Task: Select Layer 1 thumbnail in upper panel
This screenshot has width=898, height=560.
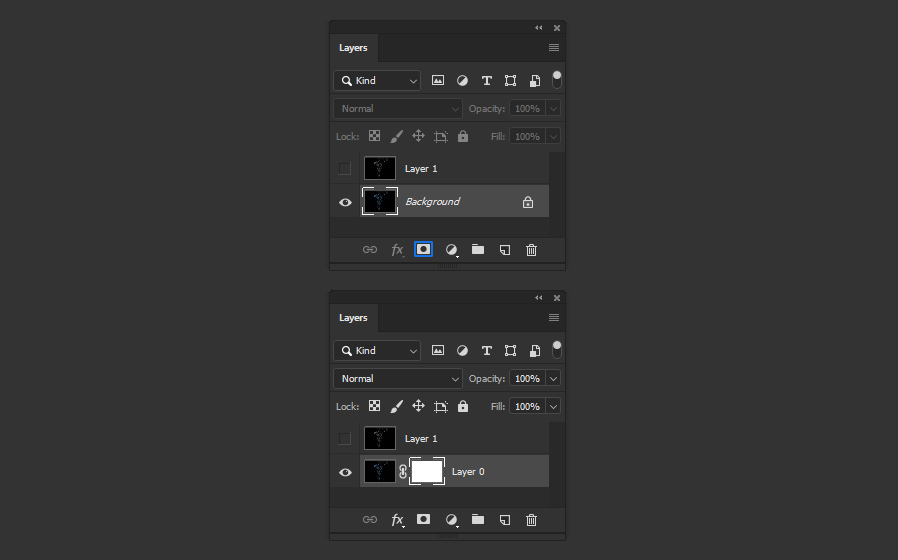Action: pos(380,168)
